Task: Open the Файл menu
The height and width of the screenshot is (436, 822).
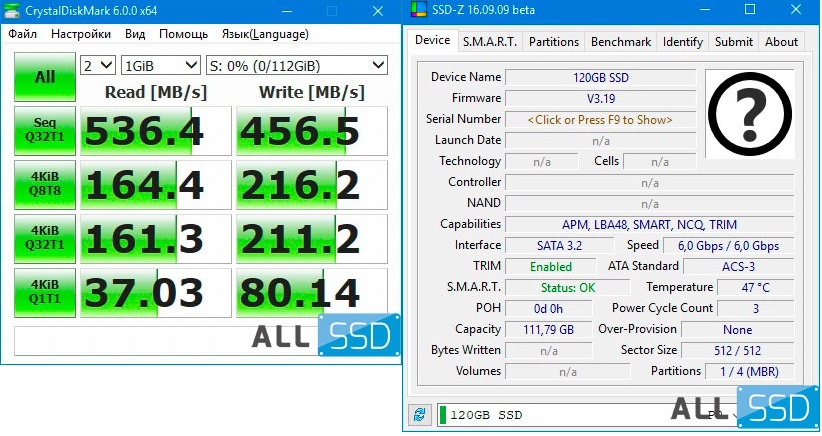Action: 22,34
